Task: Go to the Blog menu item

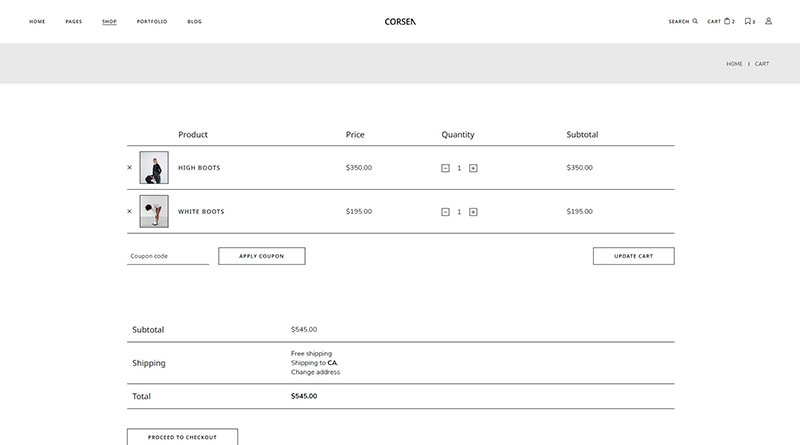Action: [194, 21]
